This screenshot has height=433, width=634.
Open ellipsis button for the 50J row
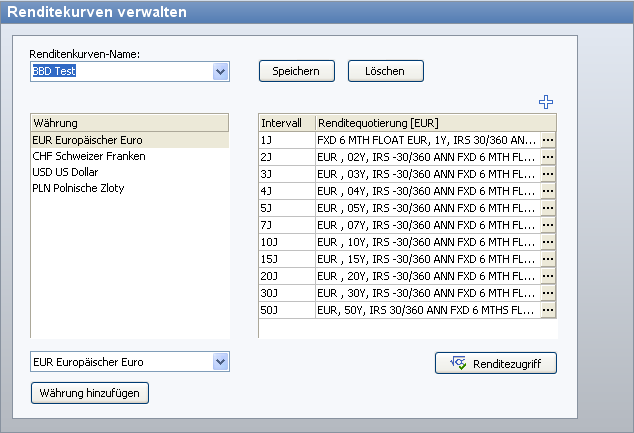[x=547, y=310]
